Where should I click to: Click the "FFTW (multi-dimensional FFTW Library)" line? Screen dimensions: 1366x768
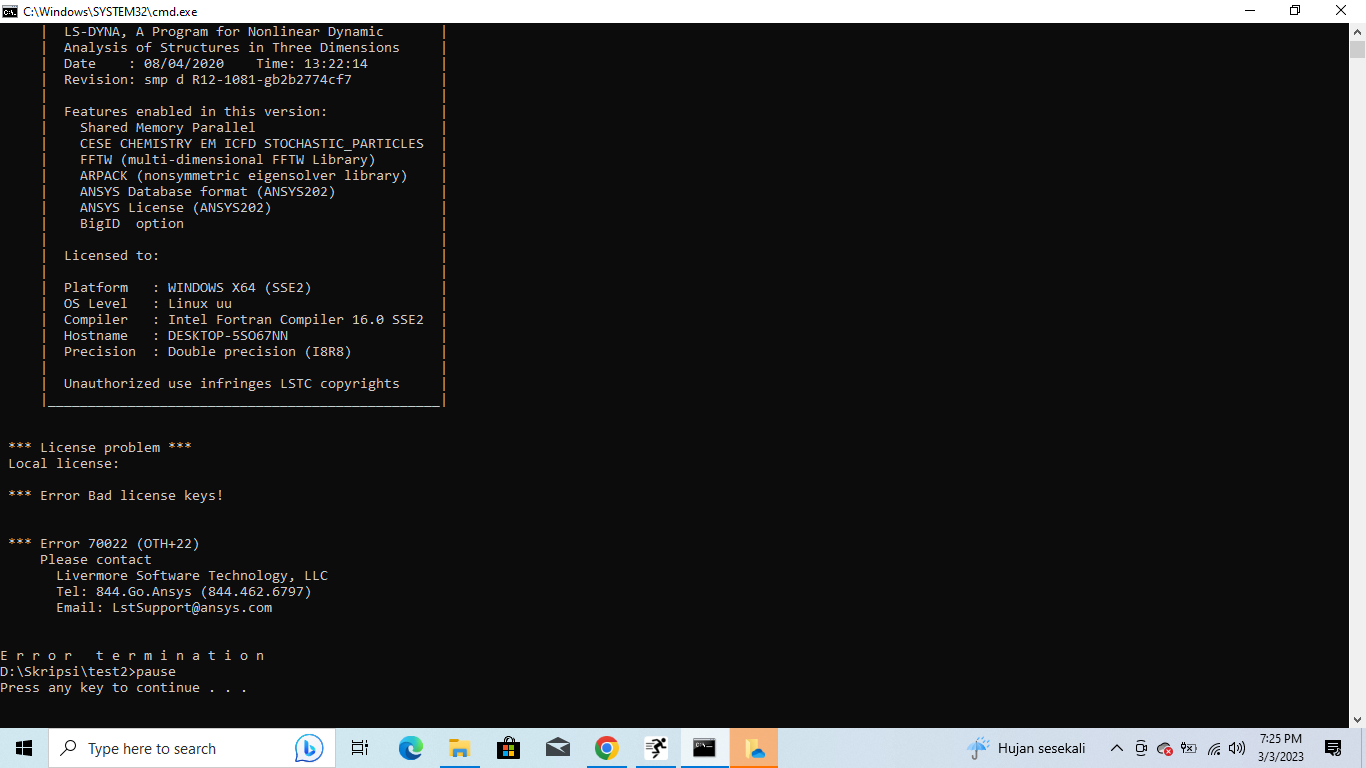228,159
